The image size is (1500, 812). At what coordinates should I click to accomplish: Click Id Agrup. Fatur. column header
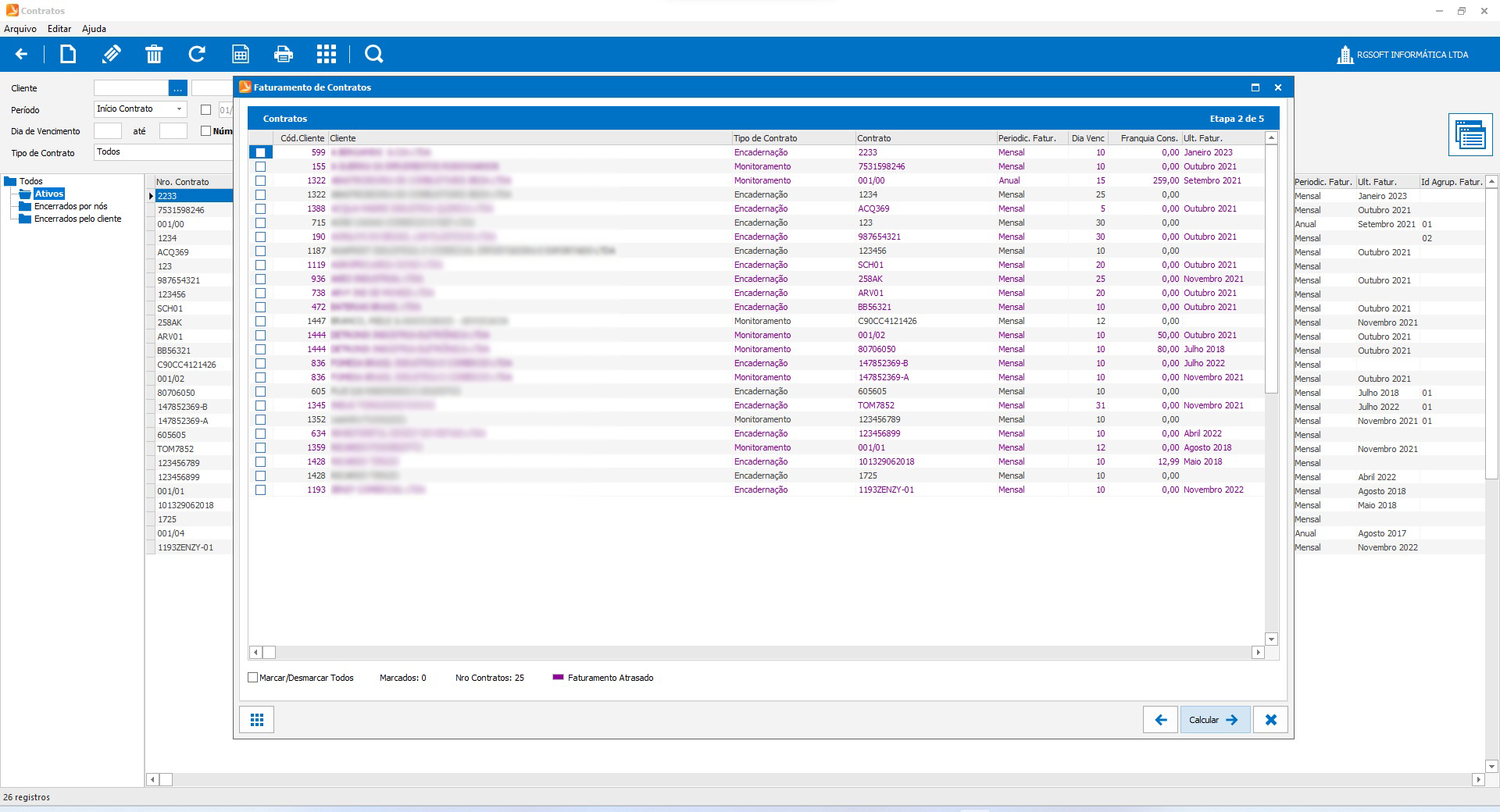1451,182
